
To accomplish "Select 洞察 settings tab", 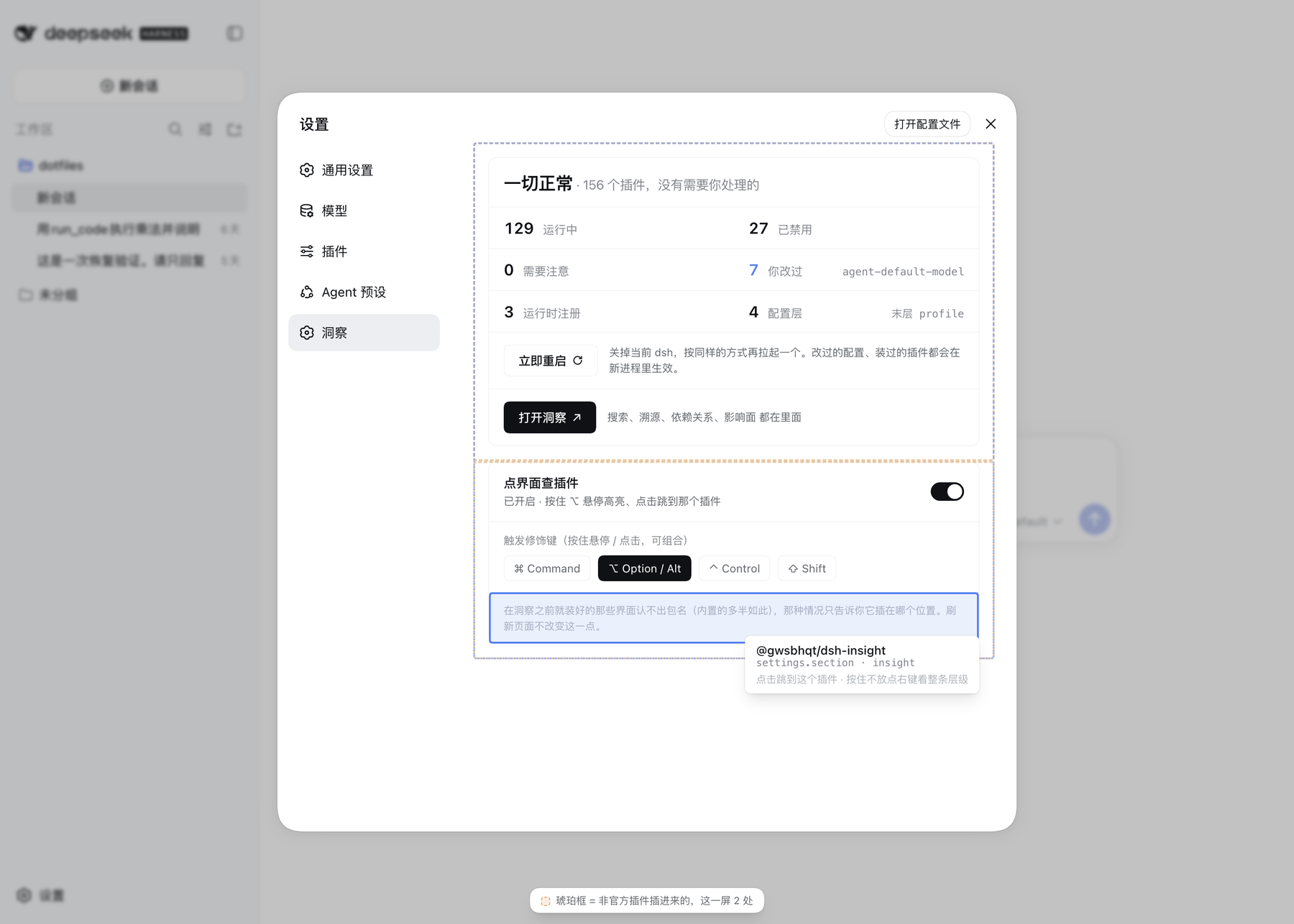I will (x=364, y=333).
